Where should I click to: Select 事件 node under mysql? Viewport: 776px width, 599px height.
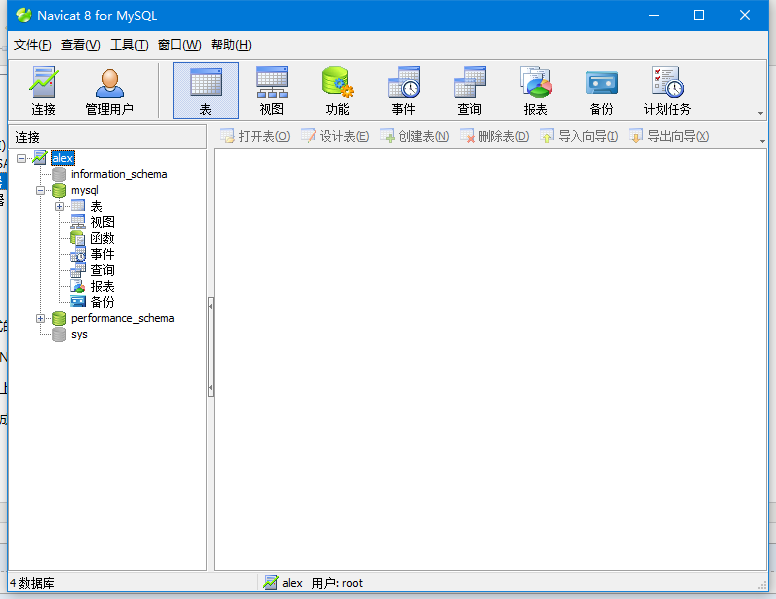pyautogui.click(x=102, y=254)
